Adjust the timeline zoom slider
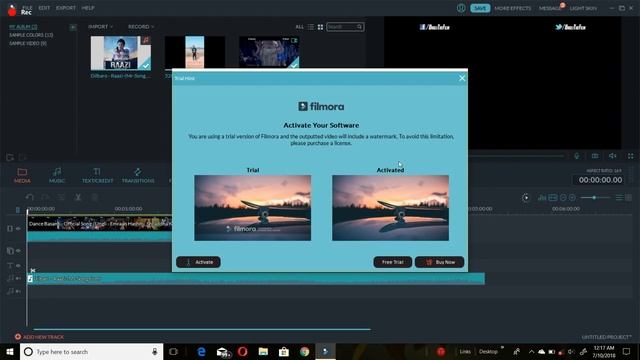 tap(595, 198)
